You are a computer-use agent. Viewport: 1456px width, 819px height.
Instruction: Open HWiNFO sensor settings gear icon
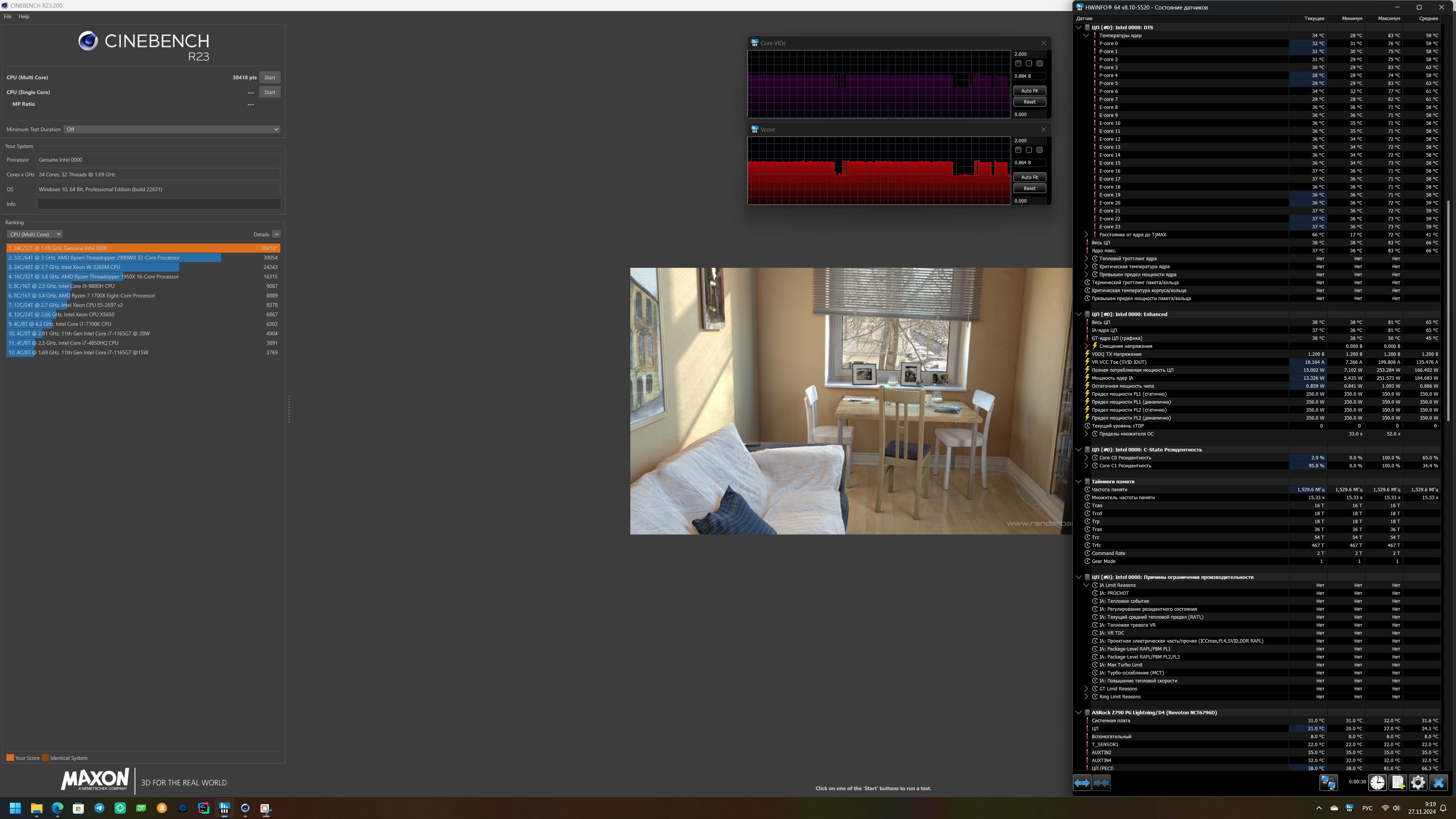(x=1418, y=783)
